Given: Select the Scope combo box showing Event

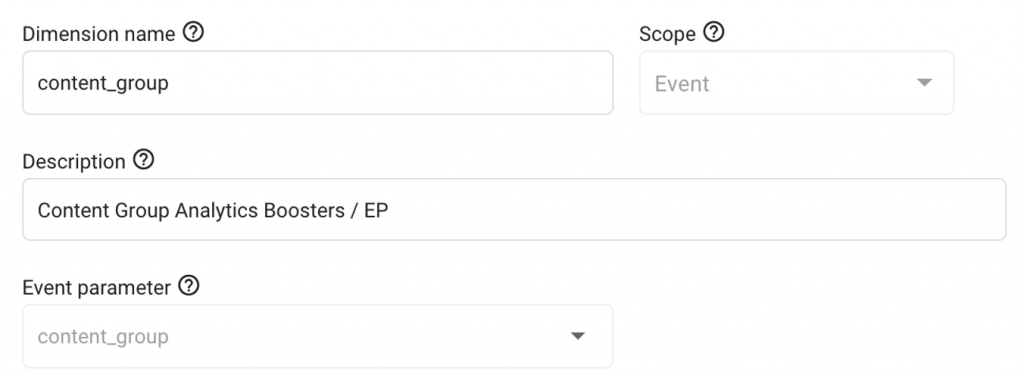Looking at the screenshot, I should 796,83.
